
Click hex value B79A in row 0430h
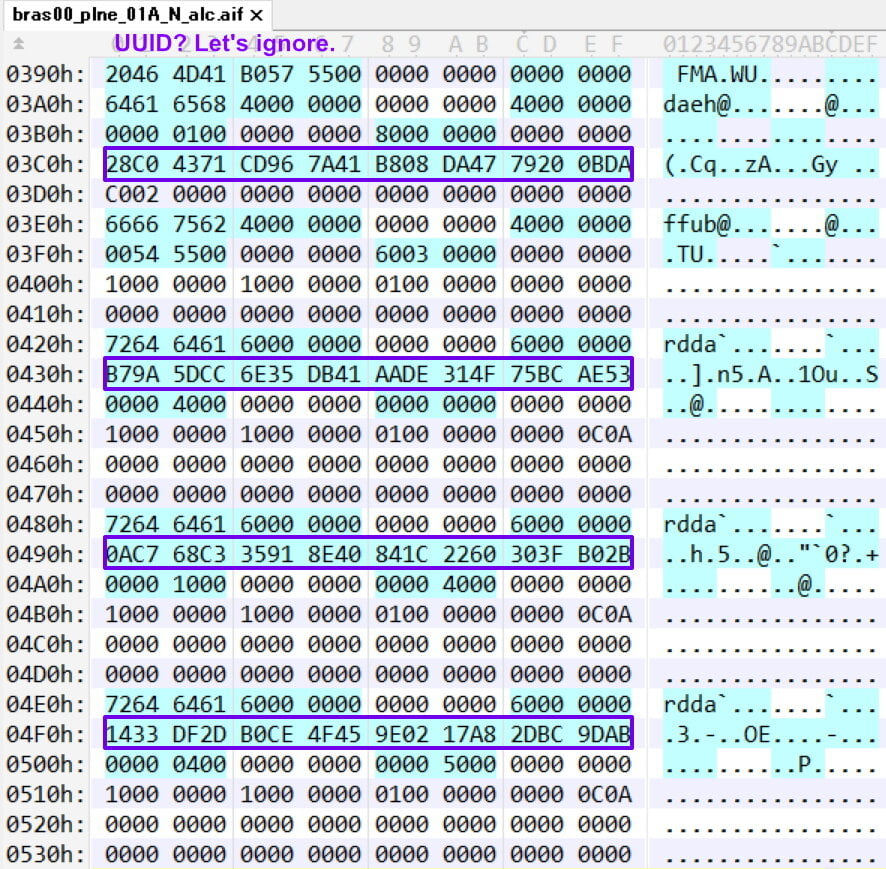click(132, 374)
